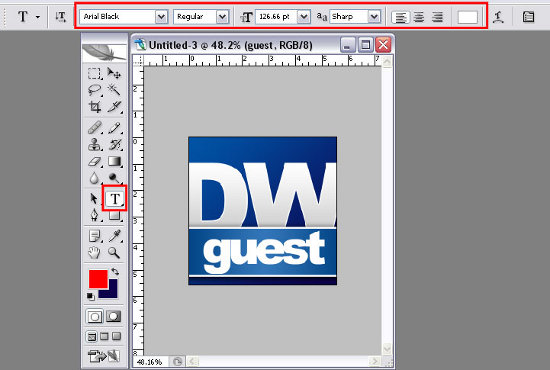
Task: Switch to Standard editing mode
Action: pos(95,317)
